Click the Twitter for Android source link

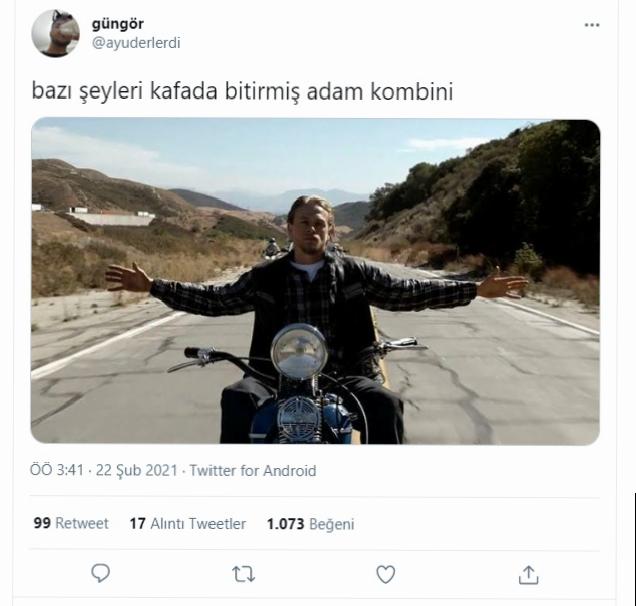[253, 471]
